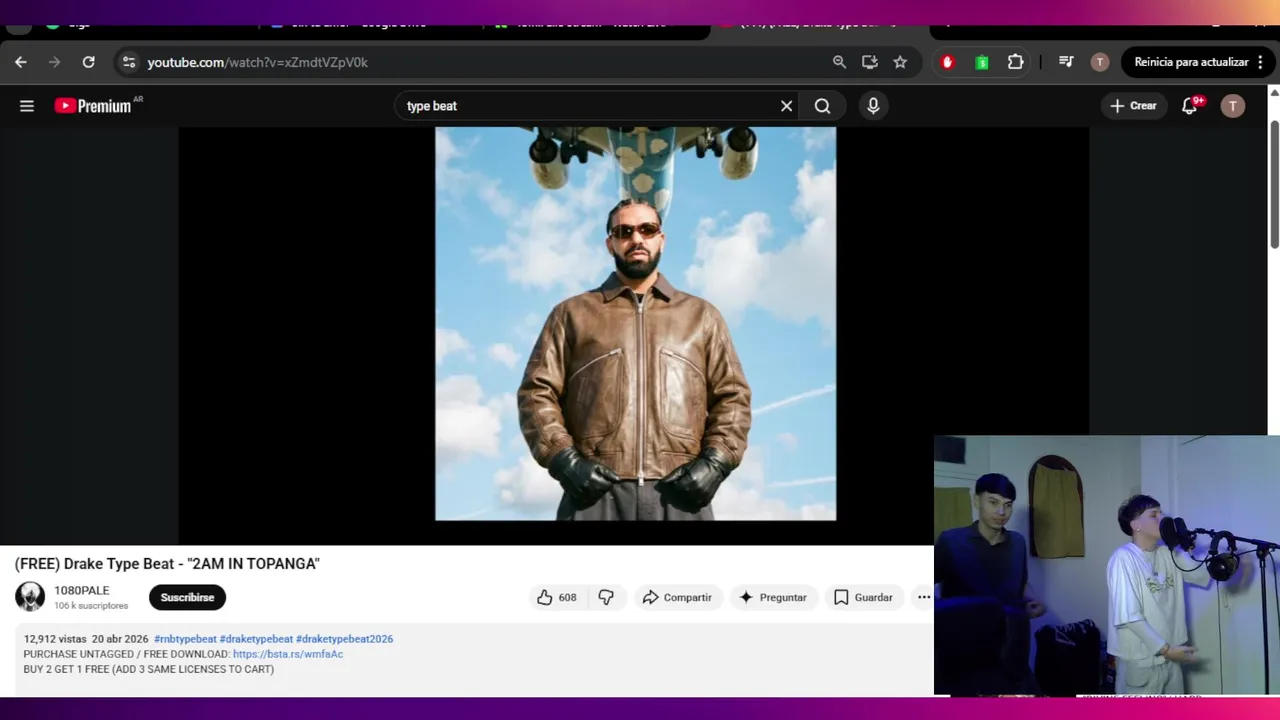
Task: Open YouTube account avatar menu
Action: pos(1233,106)
